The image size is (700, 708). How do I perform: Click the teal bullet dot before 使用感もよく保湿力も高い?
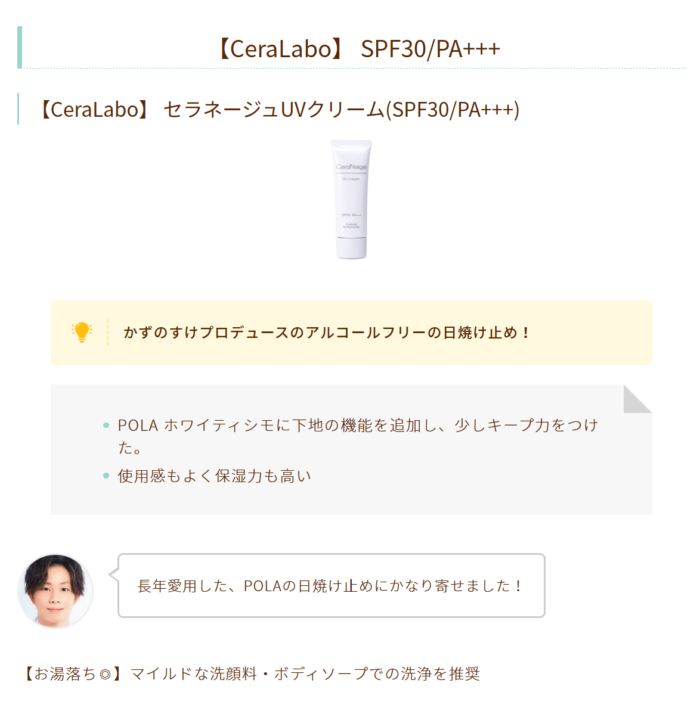pos(106,476)
